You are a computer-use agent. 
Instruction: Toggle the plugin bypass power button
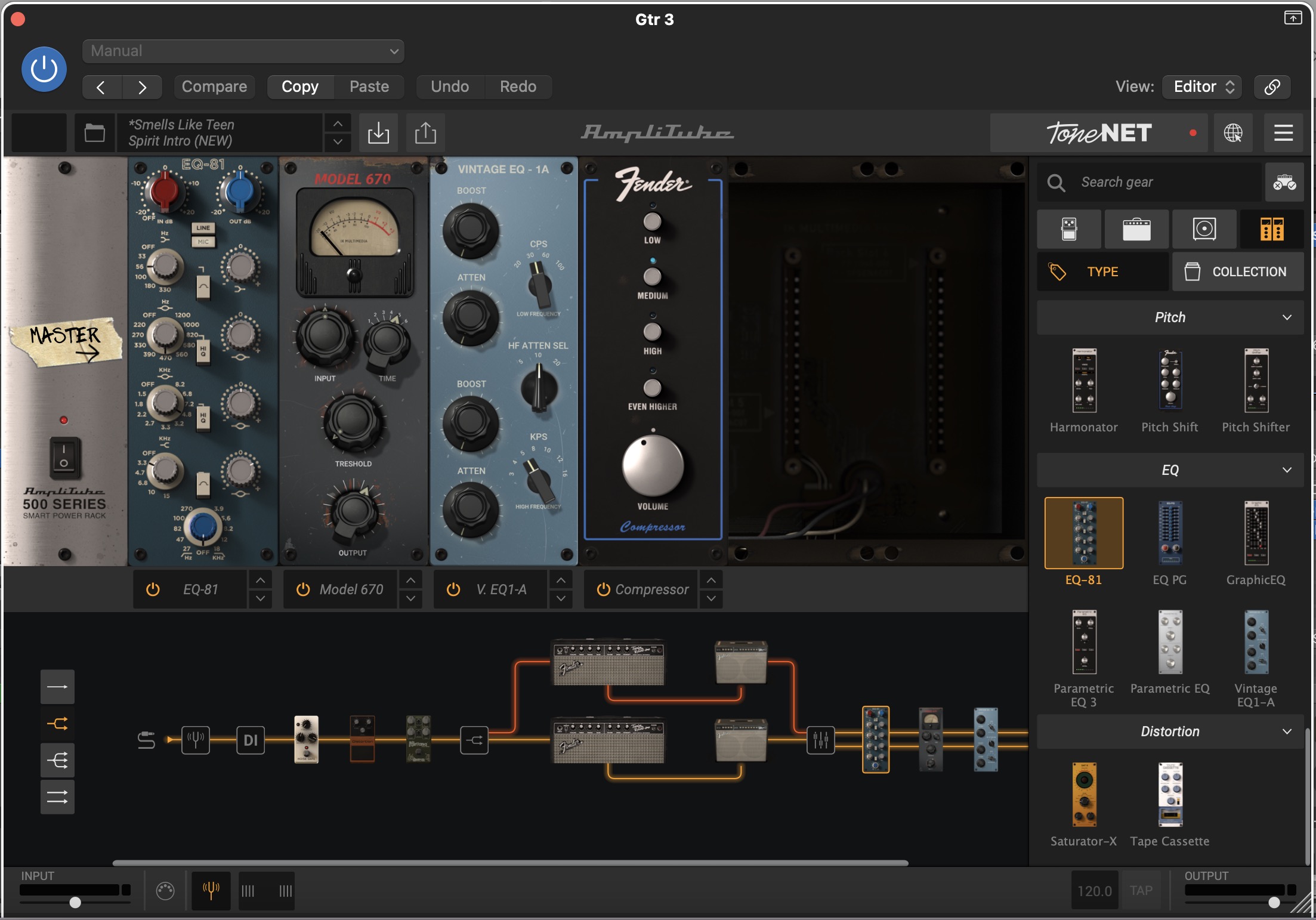point(44,69)
